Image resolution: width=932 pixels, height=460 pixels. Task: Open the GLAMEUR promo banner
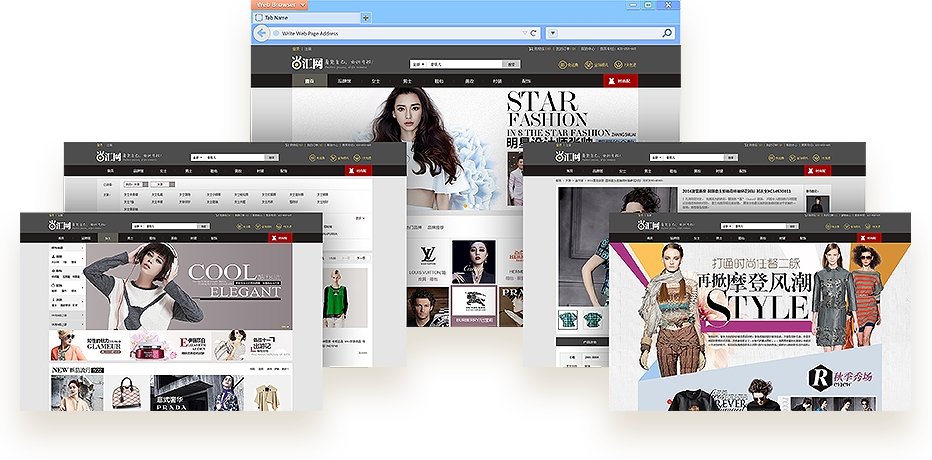tap(90, 345)
